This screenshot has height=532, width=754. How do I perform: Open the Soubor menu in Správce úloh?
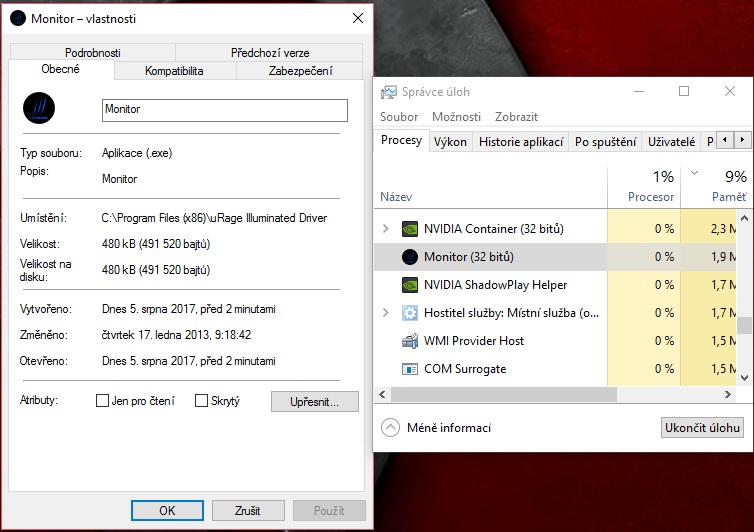tap(399, 117)
